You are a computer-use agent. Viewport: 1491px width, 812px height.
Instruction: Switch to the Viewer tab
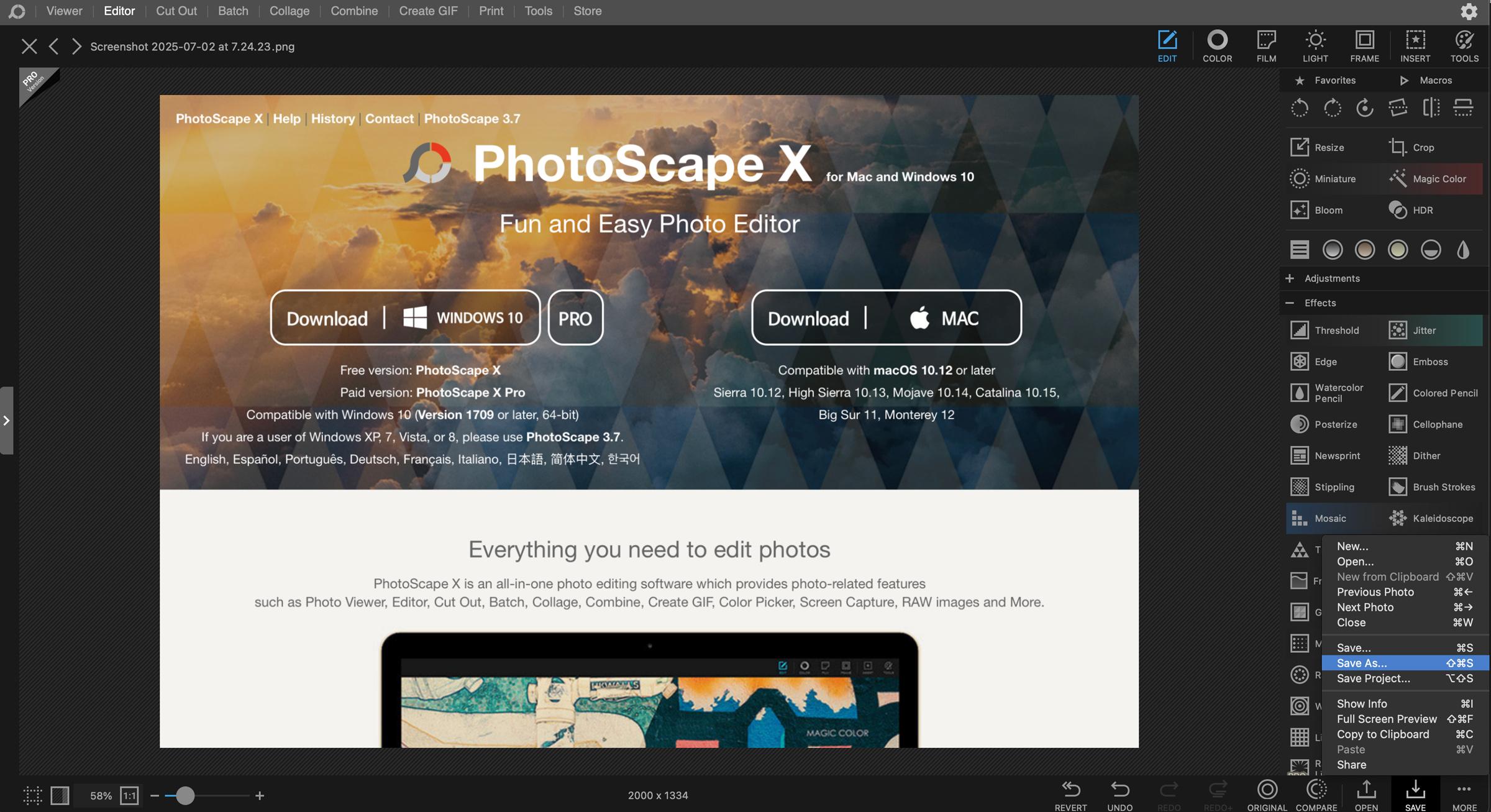pos(64,11)
